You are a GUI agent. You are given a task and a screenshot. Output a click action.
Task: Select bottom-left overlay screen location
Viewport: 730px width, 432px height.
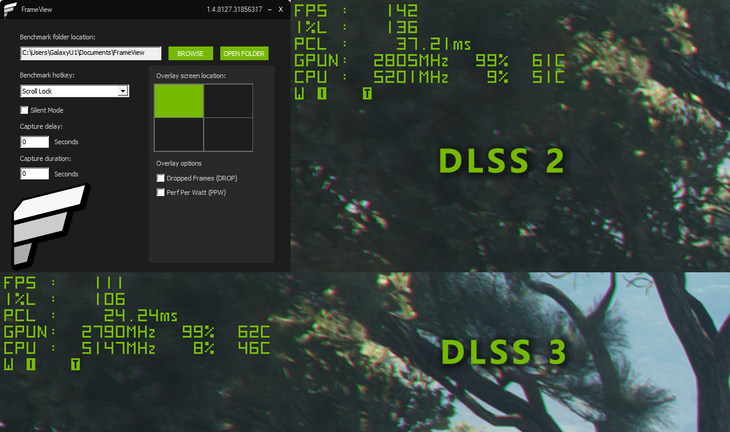179,135
